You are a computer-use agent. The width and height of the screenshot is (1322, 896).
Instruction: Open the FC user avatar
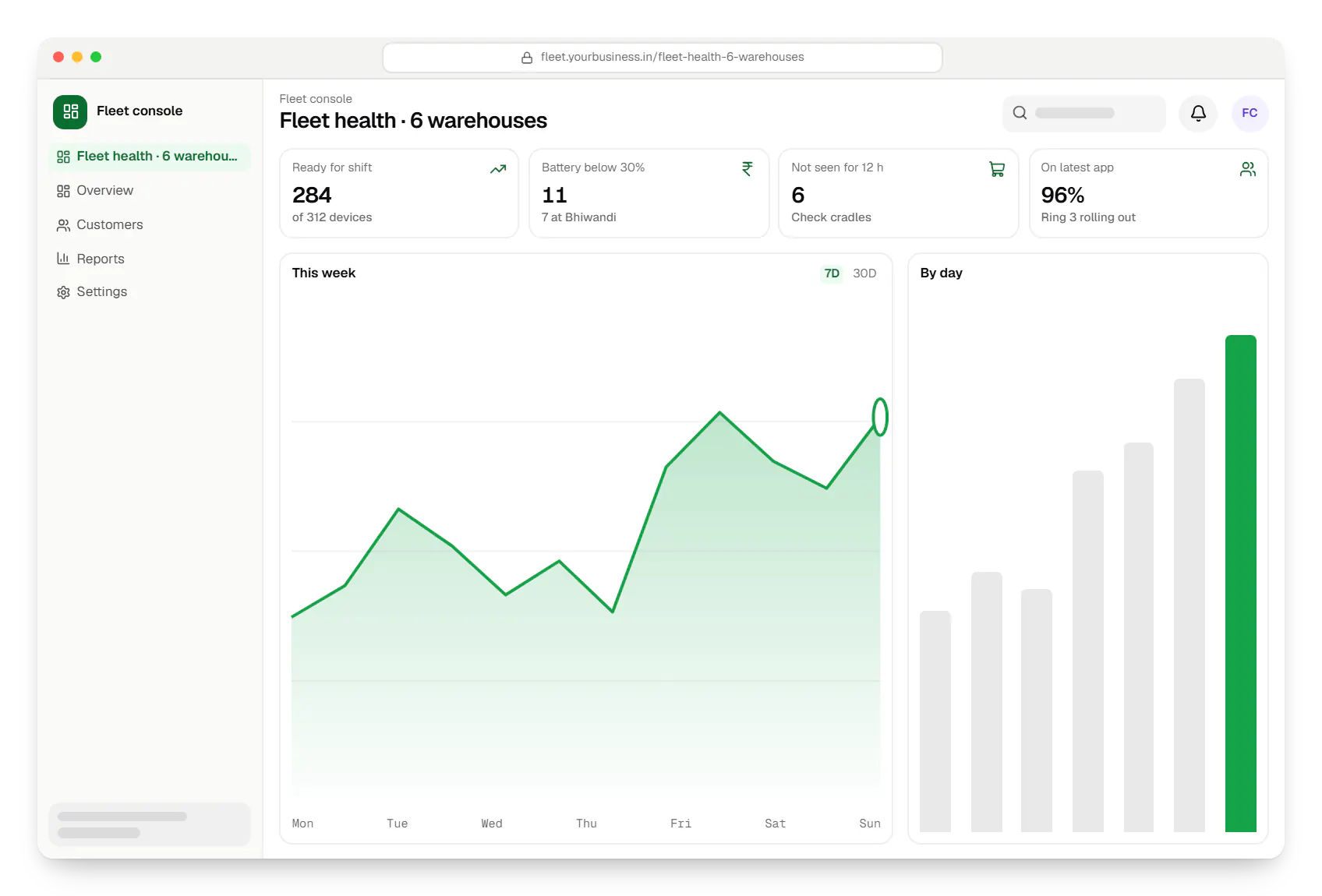coord(1250,113)
